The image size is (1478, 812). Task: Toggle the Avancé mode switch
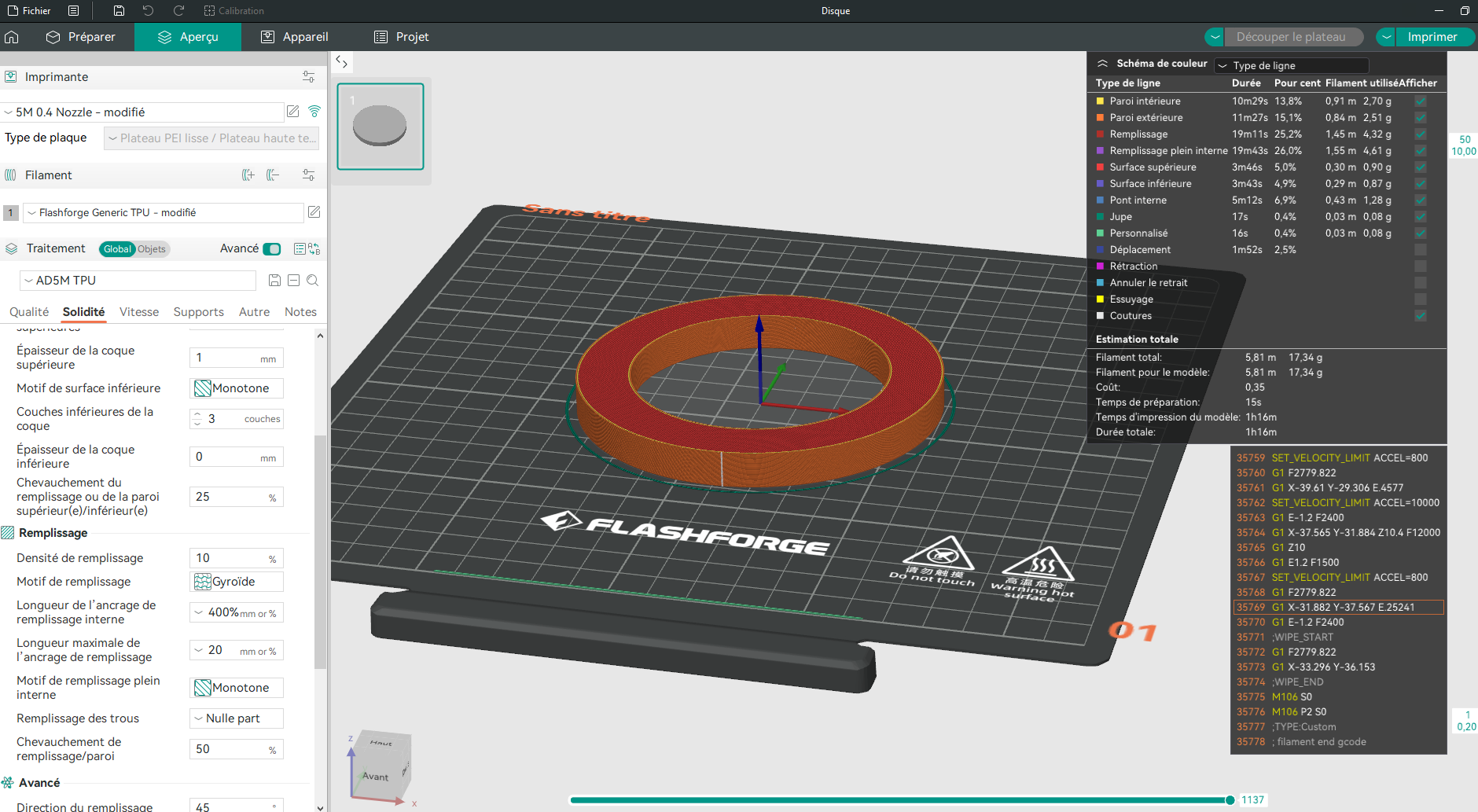pos(272,249)
